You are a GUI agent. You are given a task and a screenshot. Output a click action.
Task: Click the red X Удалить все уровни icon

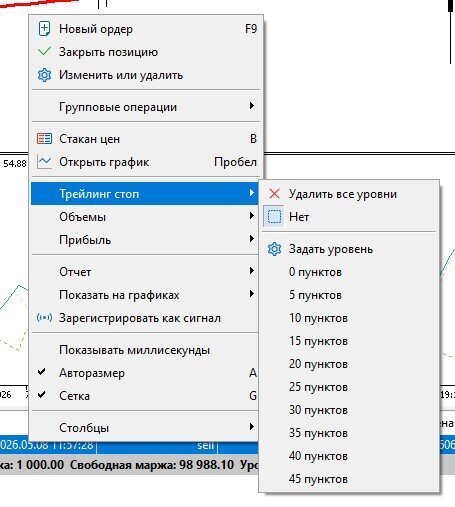click(x=274, y=194)
